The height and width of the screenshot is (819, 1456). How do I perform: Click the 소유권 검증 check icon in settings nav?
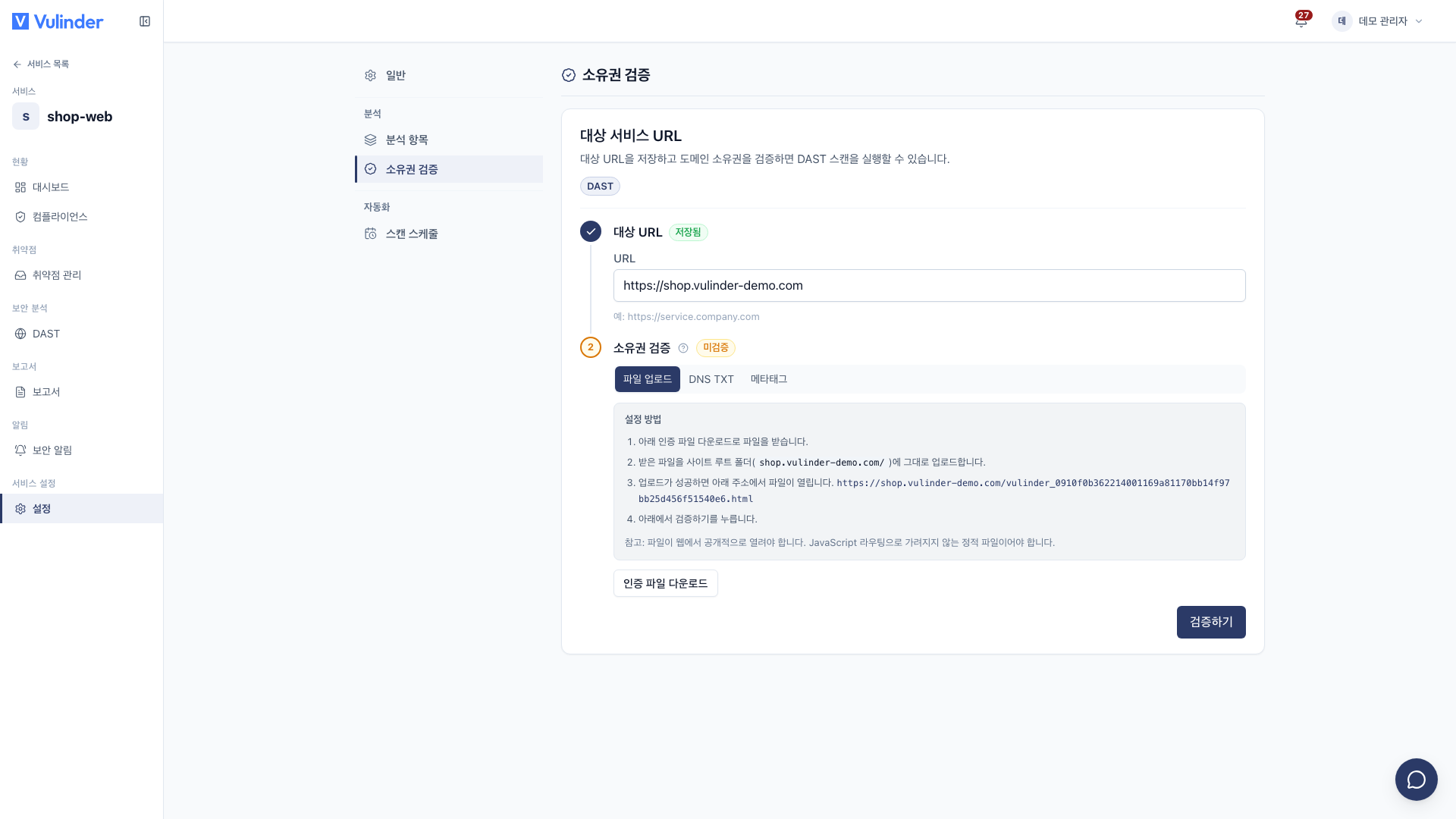(370, 169)
